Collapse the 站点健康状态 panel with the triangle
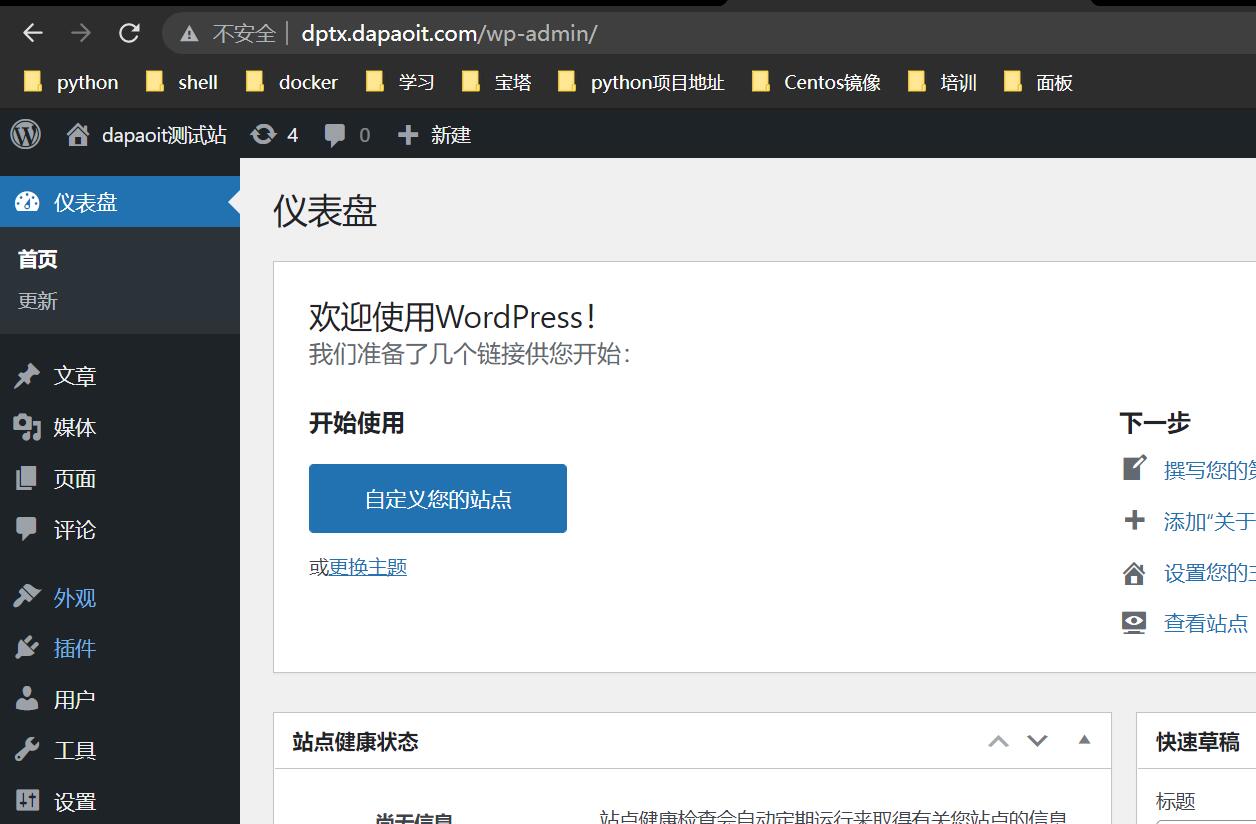The width and height of the screenshot is (1256, 824). (x=1084, y=740)
